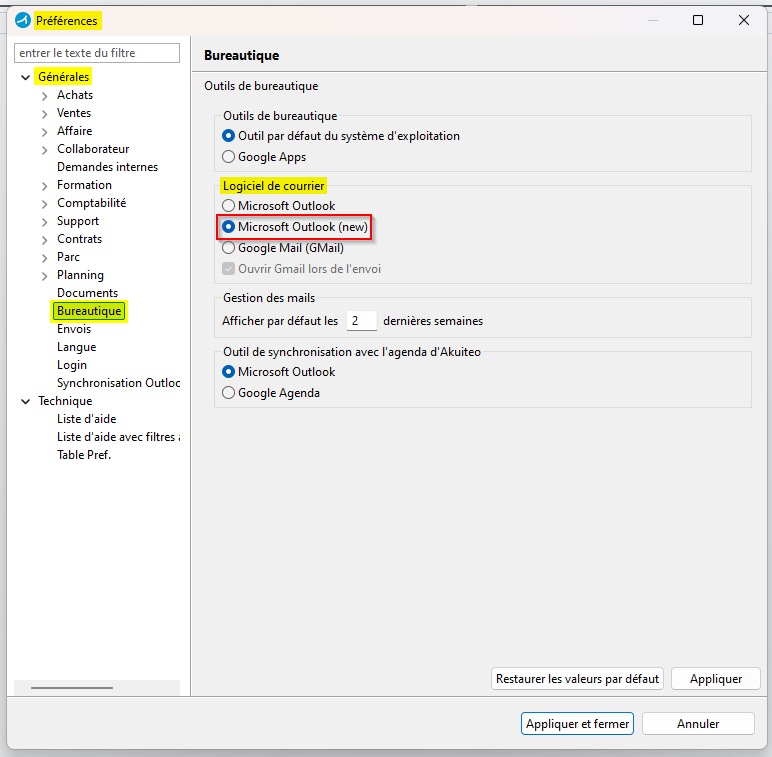Expand the Comptabilité node

[45, 204]
